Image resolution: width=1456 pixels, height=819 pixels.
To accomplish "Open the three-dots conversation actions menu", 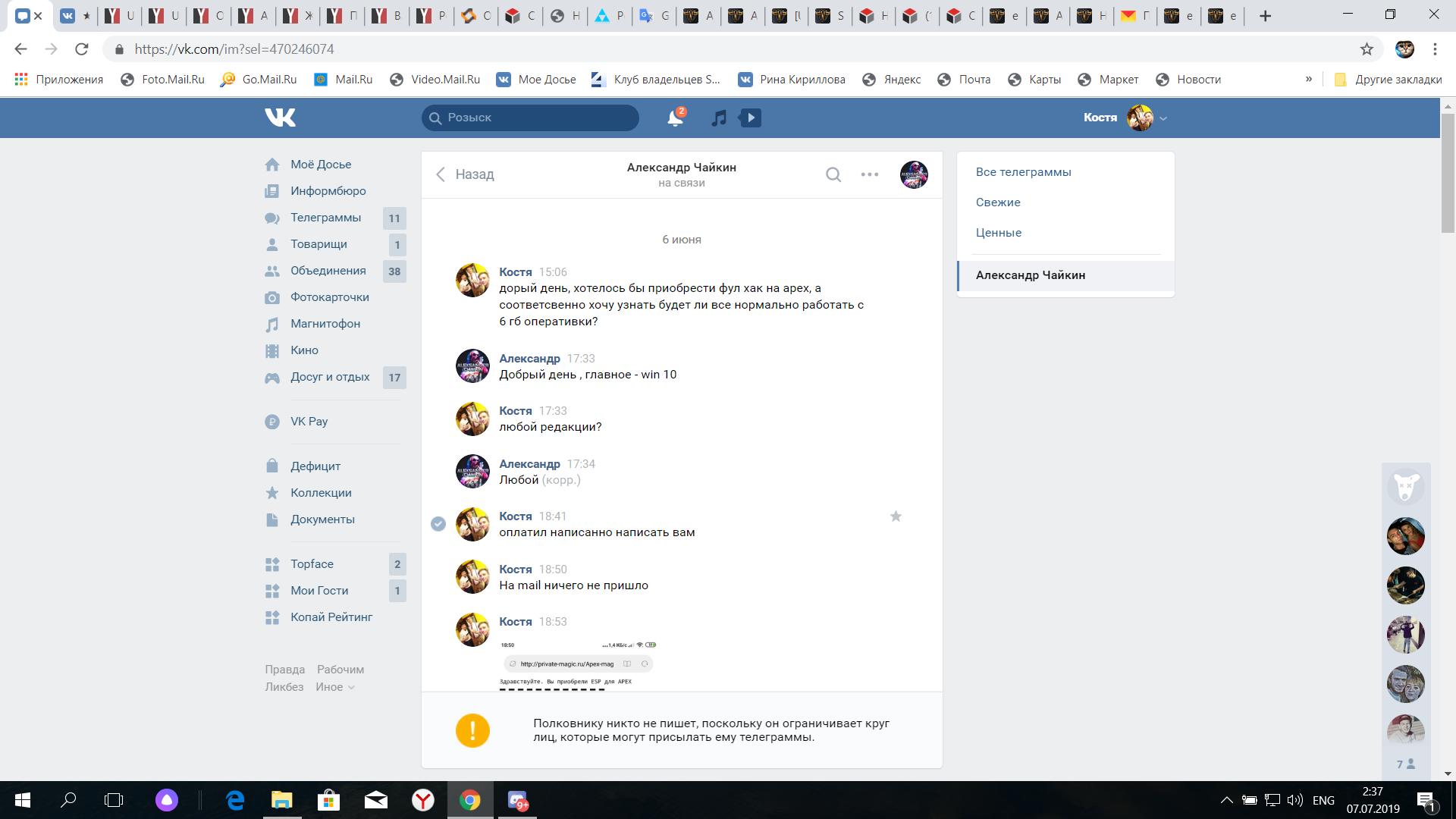I will (x=870, y=174).
